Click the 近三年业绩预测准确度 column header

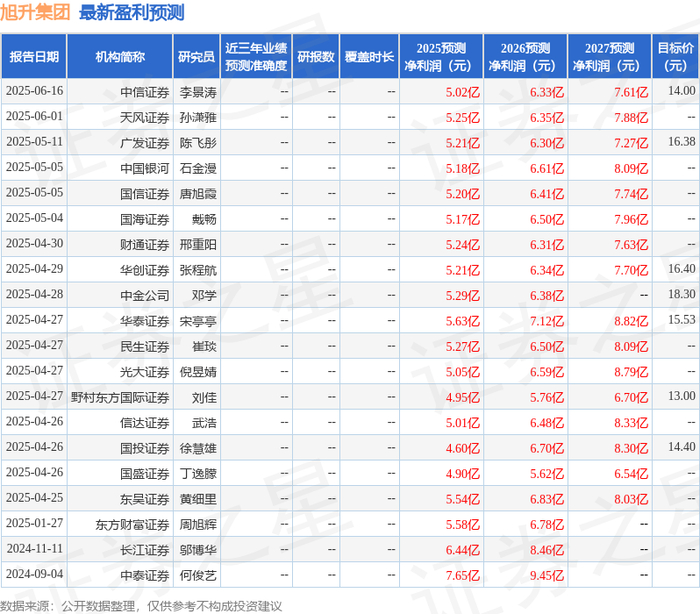click(256, 57)
